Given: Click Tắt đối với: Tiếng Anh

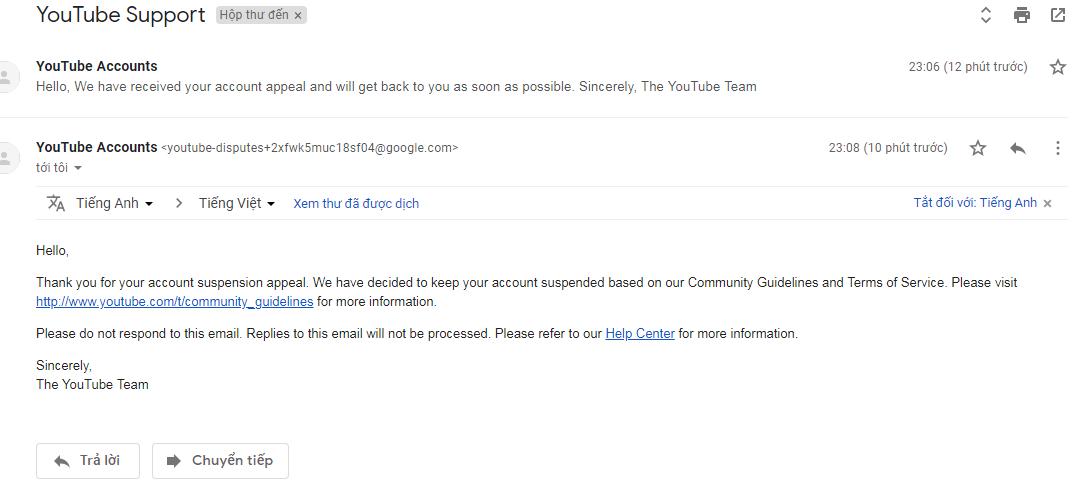Looking at the screenshot, I should click(975, 203).
